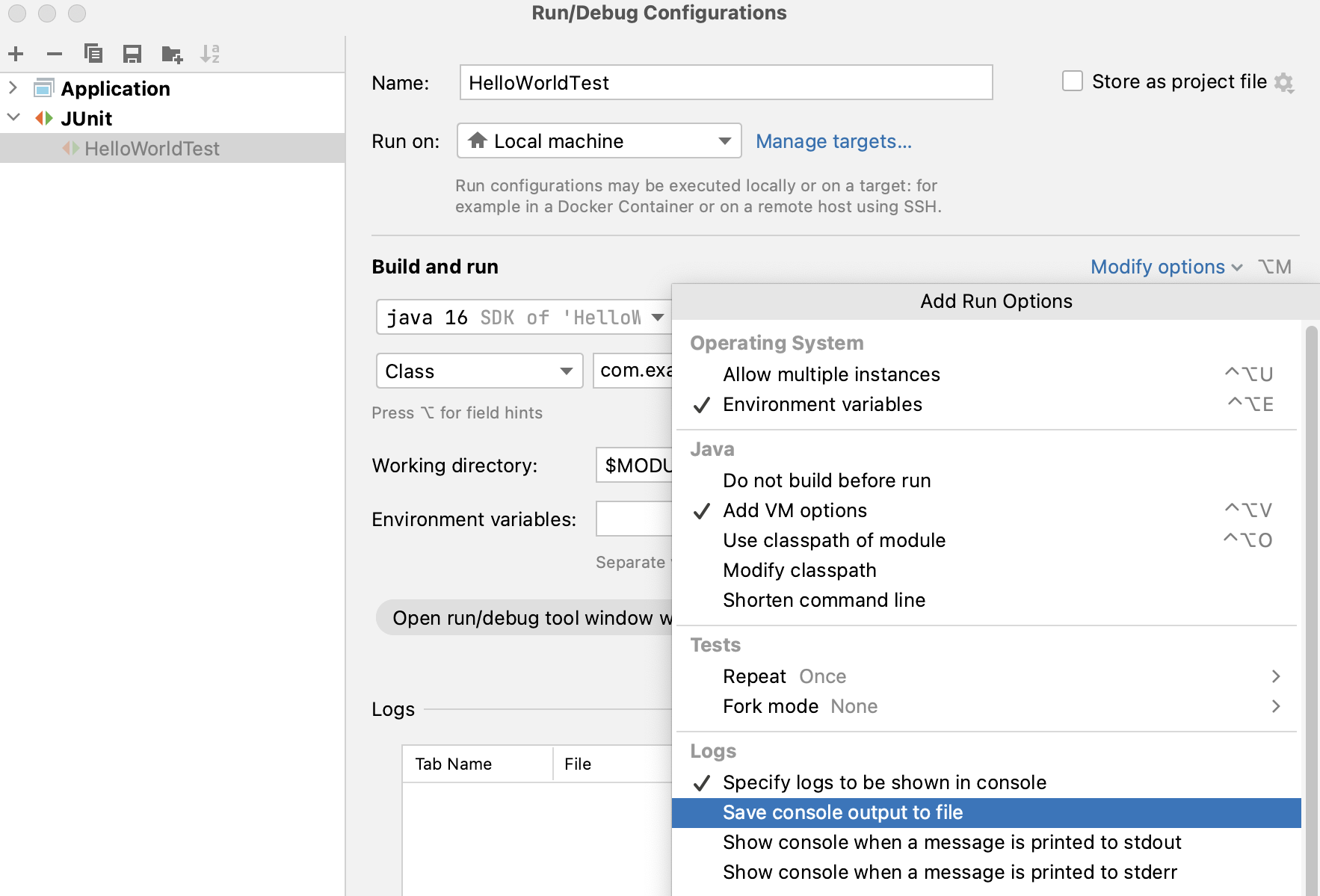The image size is (1320, 896).
Task: Click the gear icon beside Store as project file
Action: pyautogui.click(x=1284, y=82)
